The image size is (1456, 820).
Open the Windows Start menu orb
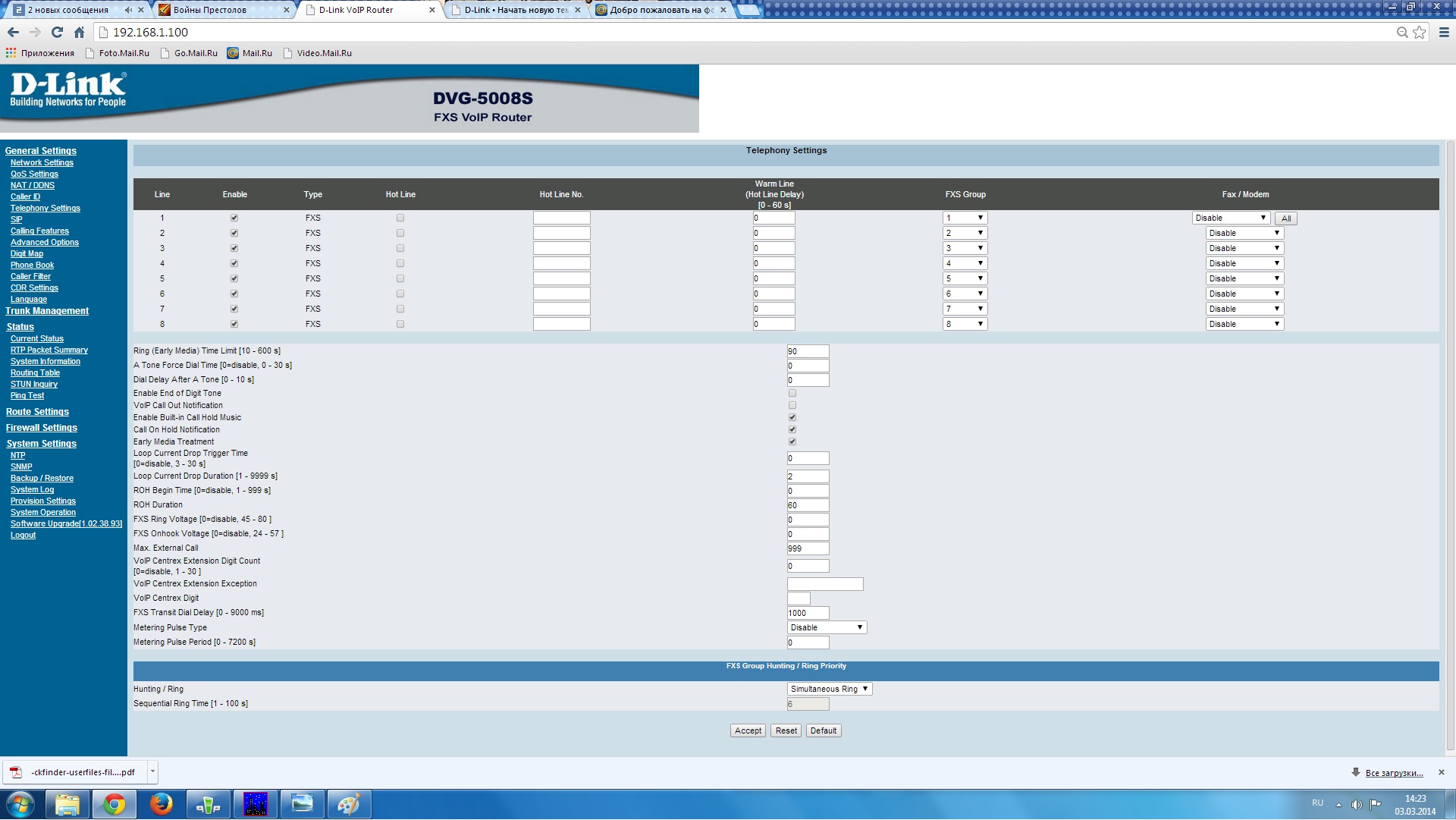point(20,804)
